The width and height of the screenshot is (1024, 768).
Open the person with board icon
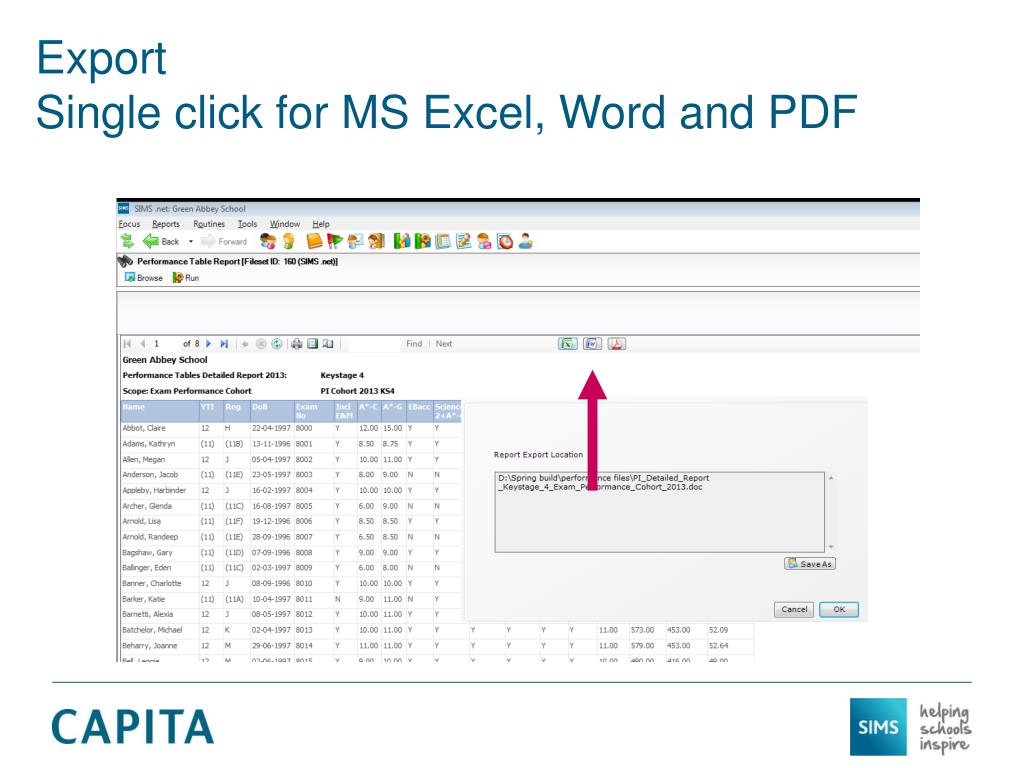pos(355,241)
